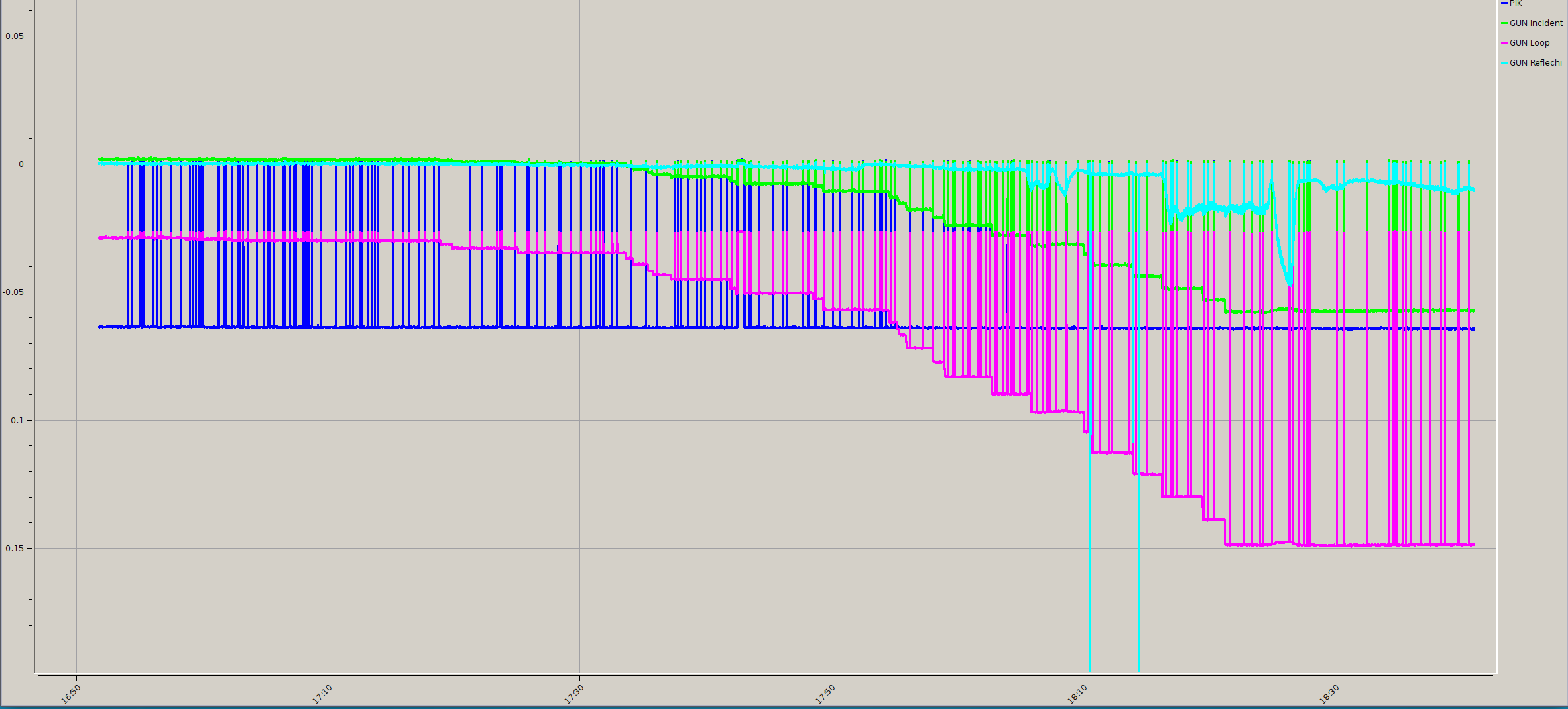This screenshot has height=709, width=1568.
Task: Select the -0.15 Y axis tick label
Action: point(13,548)
